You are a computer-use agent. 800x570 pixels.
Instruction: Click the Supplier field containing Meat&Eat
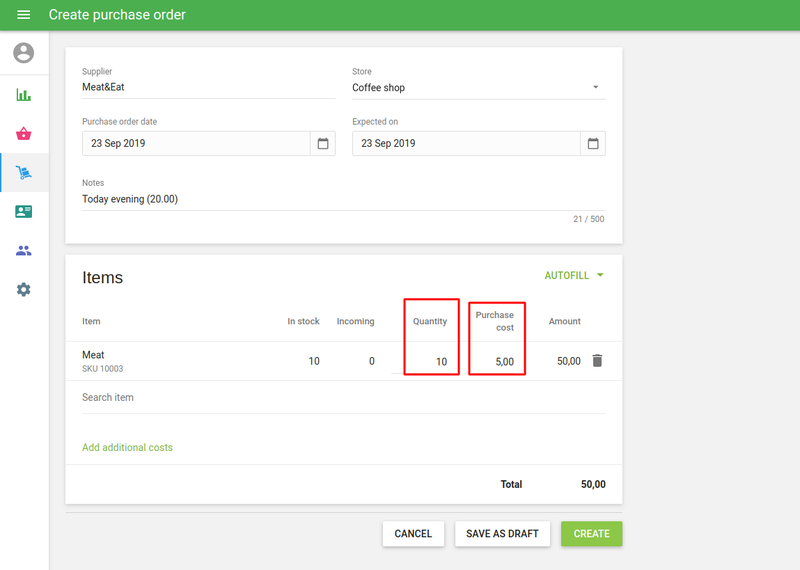208,88
